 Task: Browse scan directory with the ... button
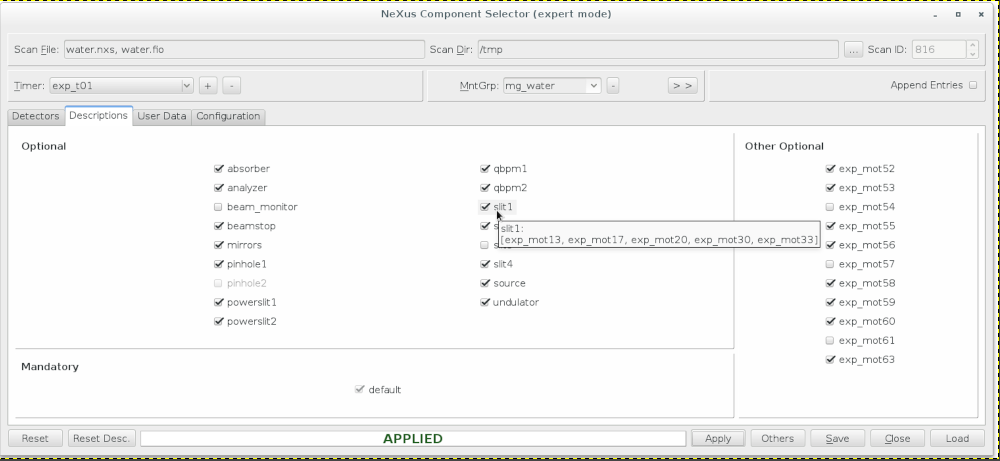[853, 50]
